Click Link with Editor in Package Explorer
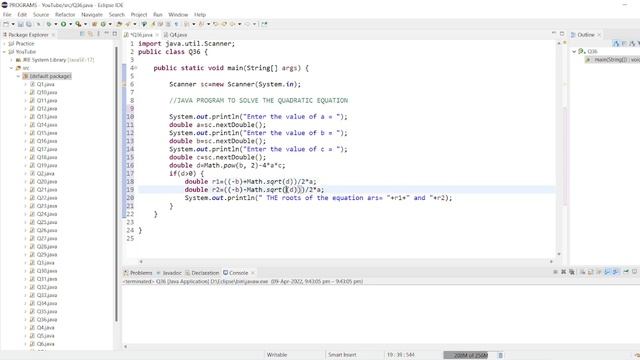640x360 pixels. (x=90, y=34)
